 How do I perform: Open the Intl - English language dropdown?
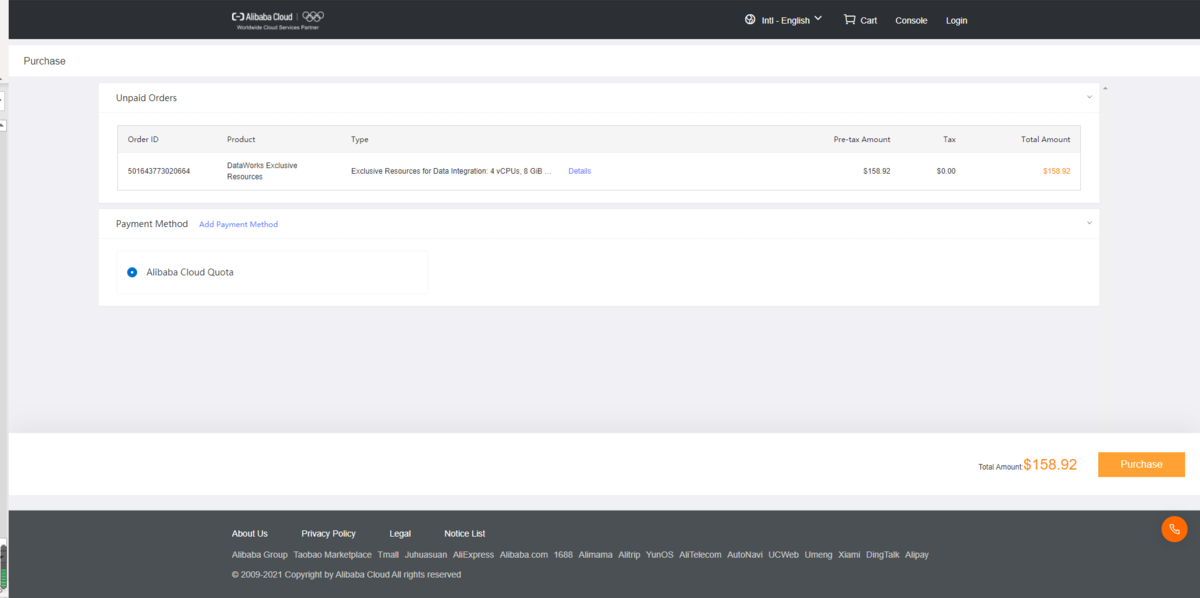pos(790,20)
